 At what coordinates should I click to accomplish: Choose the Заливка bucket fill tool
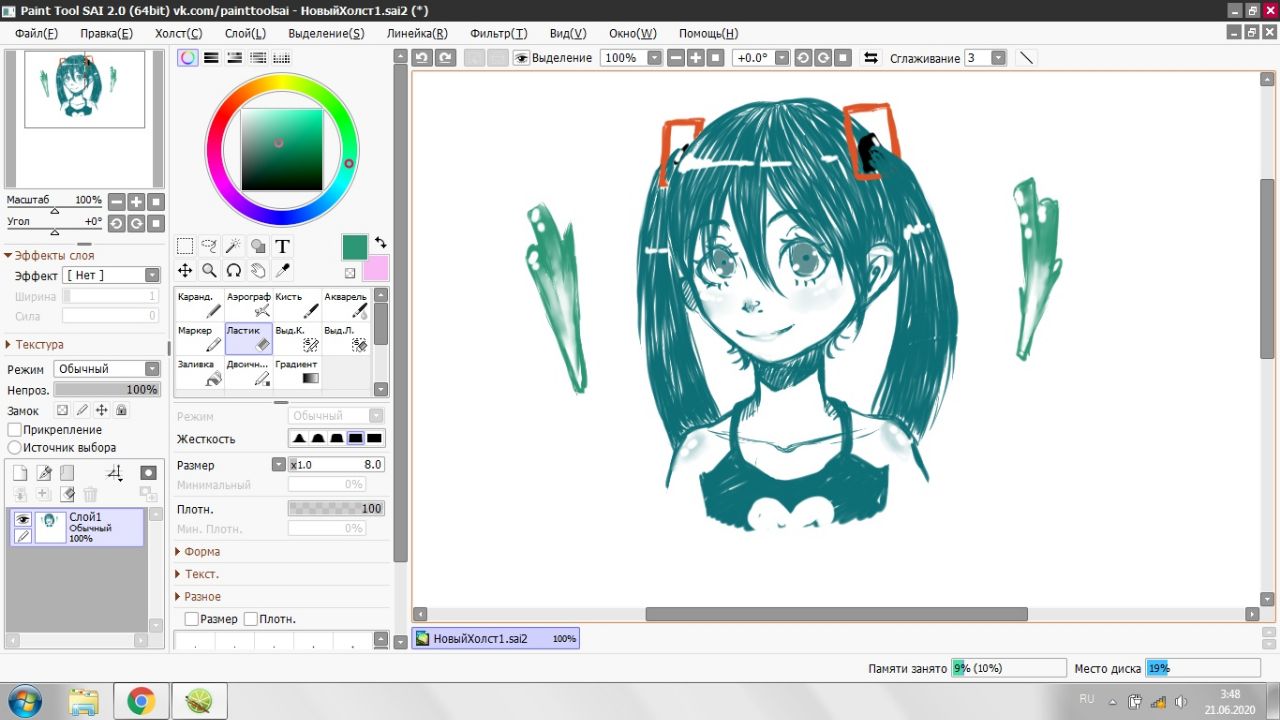[199, 373]
